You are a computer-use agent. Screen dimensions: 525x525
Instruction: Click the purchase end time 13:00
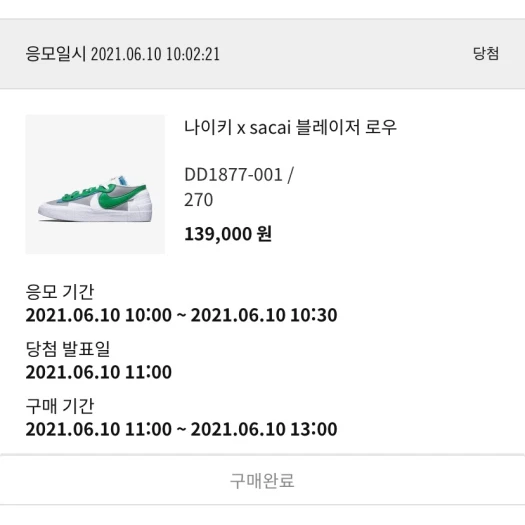[x=313, y=429]
